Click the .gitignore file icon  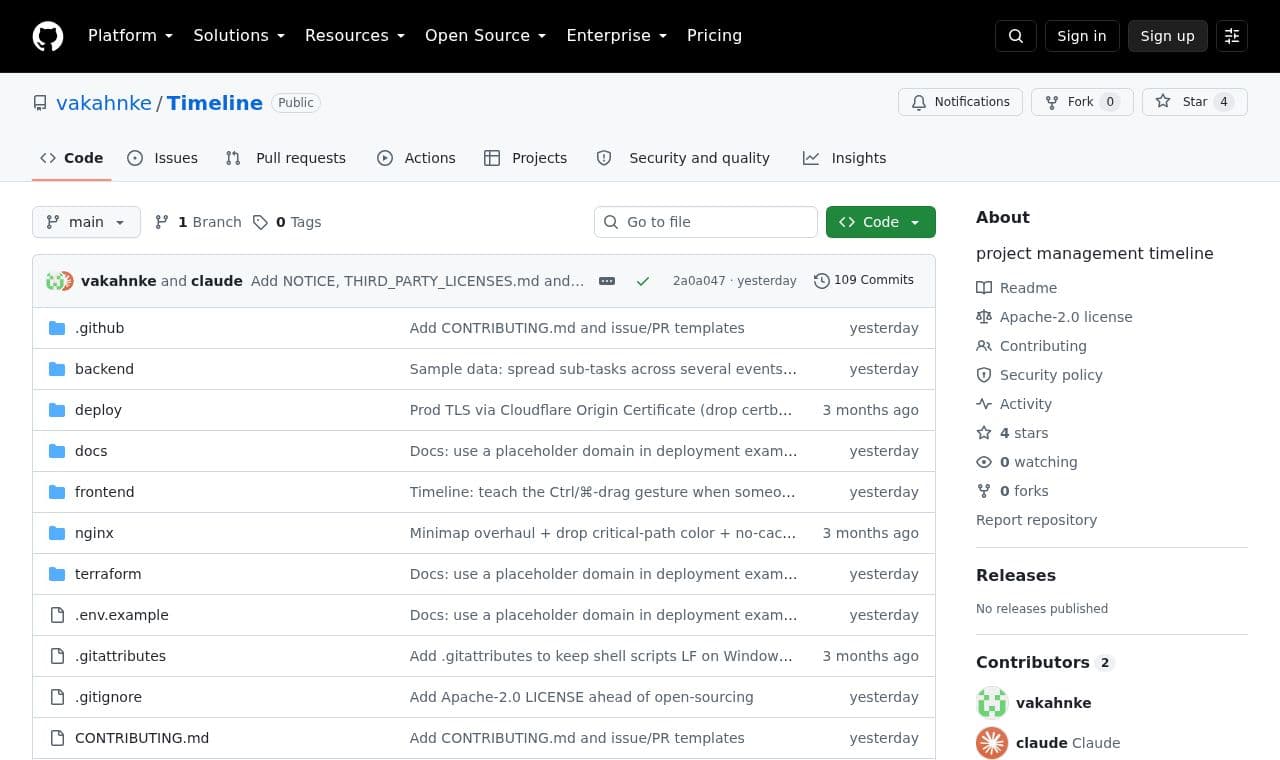tap(57, 697)
